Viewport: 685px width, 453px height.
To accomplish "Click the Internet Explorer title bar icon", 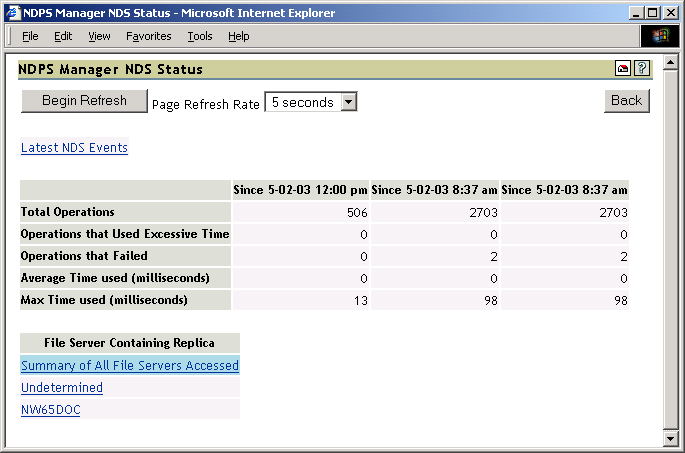I will click(x=12, y=13).
